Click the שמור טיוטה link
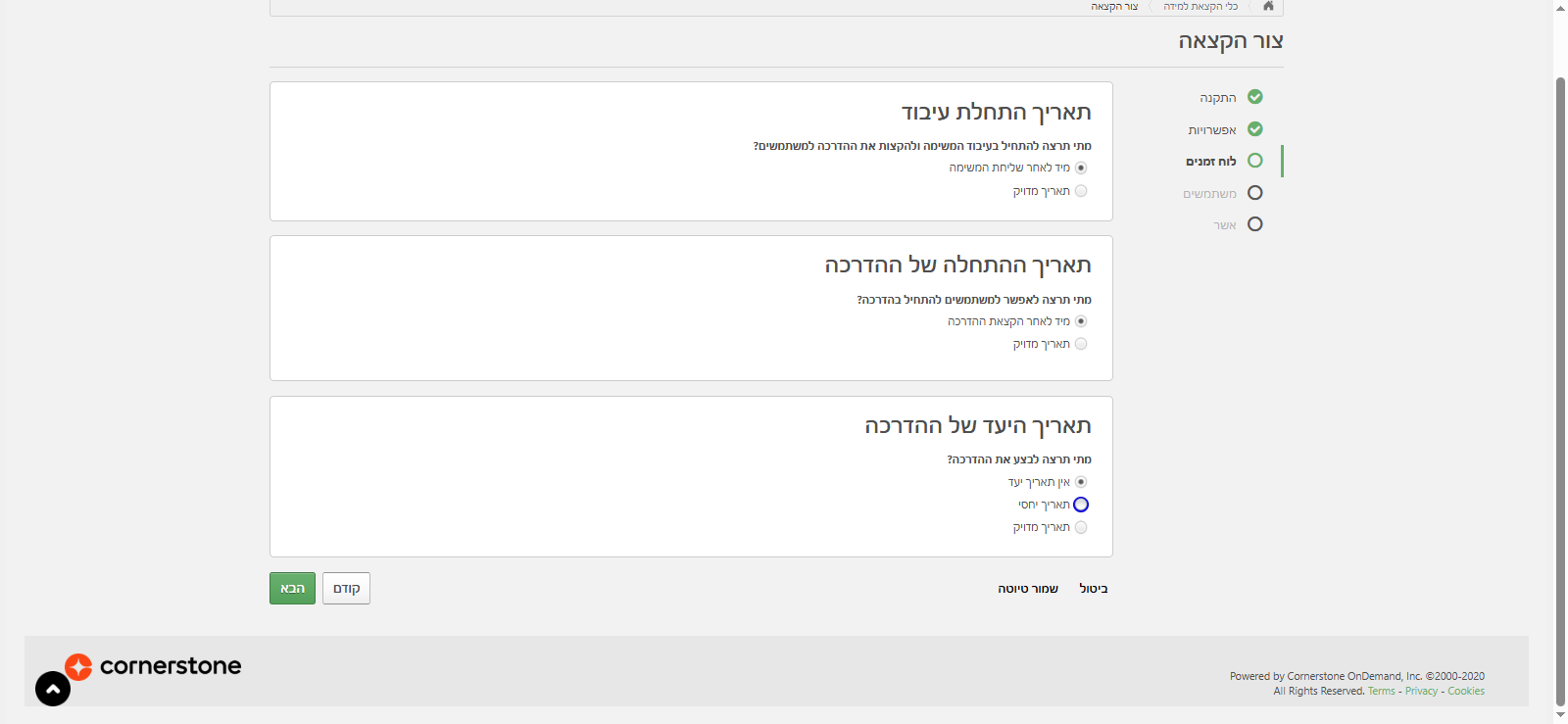The width and height of the screenshot is (1568, 724). 1028,589
